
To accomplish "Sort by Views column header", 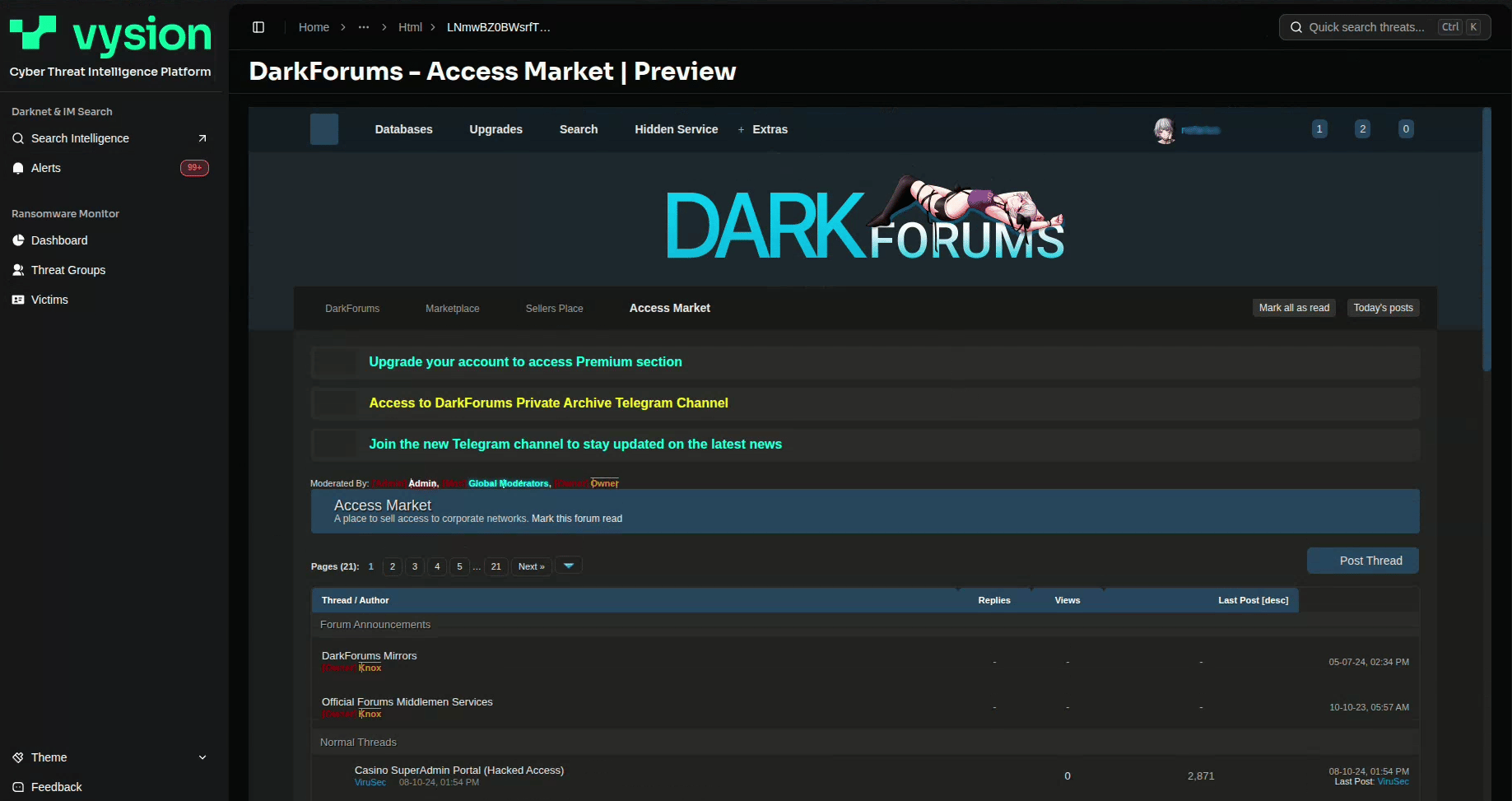I will [x=1068, y=600].
